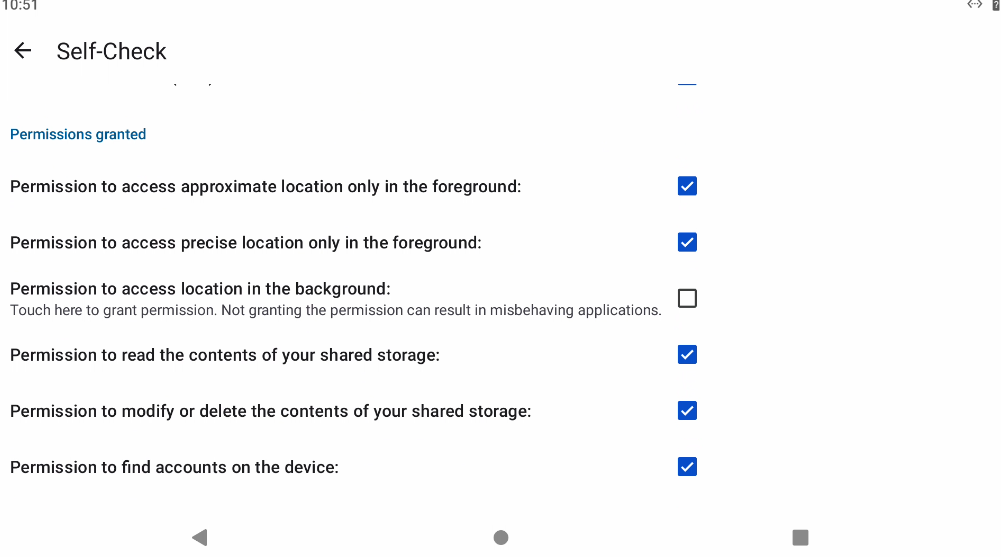Select 'Permission to access approximate location' label

click(265, 187)
